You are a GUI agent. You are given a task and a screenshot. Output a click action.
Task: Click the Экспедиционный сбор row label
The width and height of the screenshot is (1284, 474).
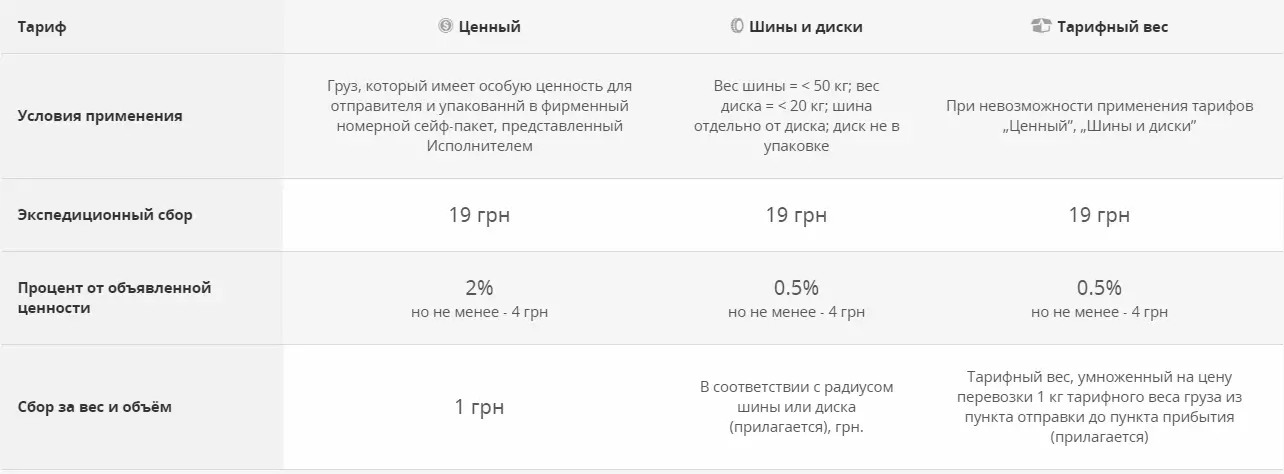pos(105,215)
